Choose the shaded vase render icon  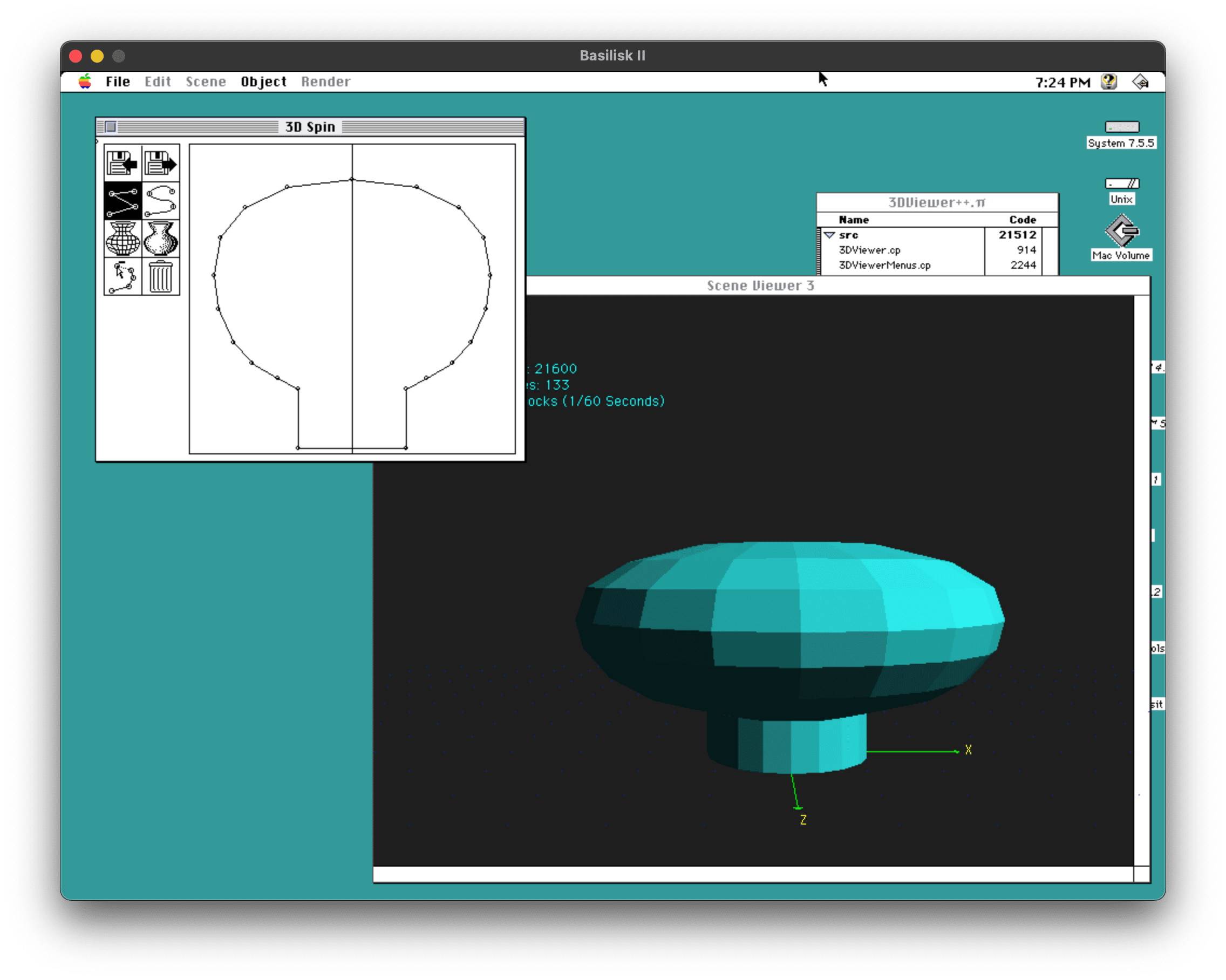[x=161, y=239]
